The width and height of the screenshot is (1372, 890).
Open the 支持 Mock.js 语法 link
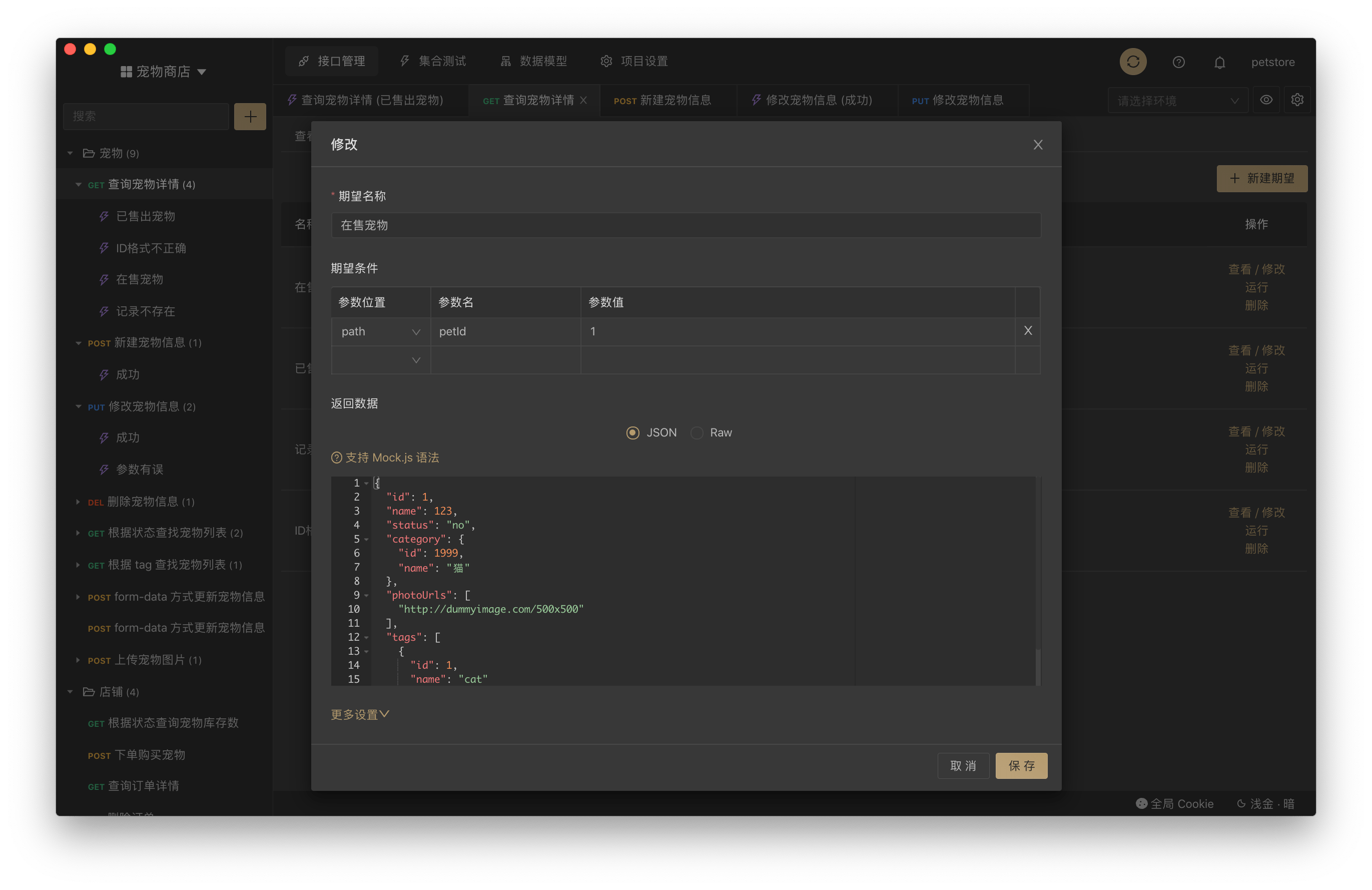click(384, 458)
